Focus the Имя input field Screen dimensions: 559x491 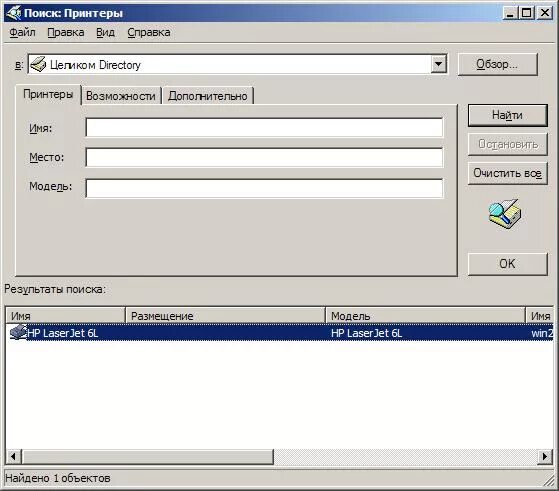(264, 127)
